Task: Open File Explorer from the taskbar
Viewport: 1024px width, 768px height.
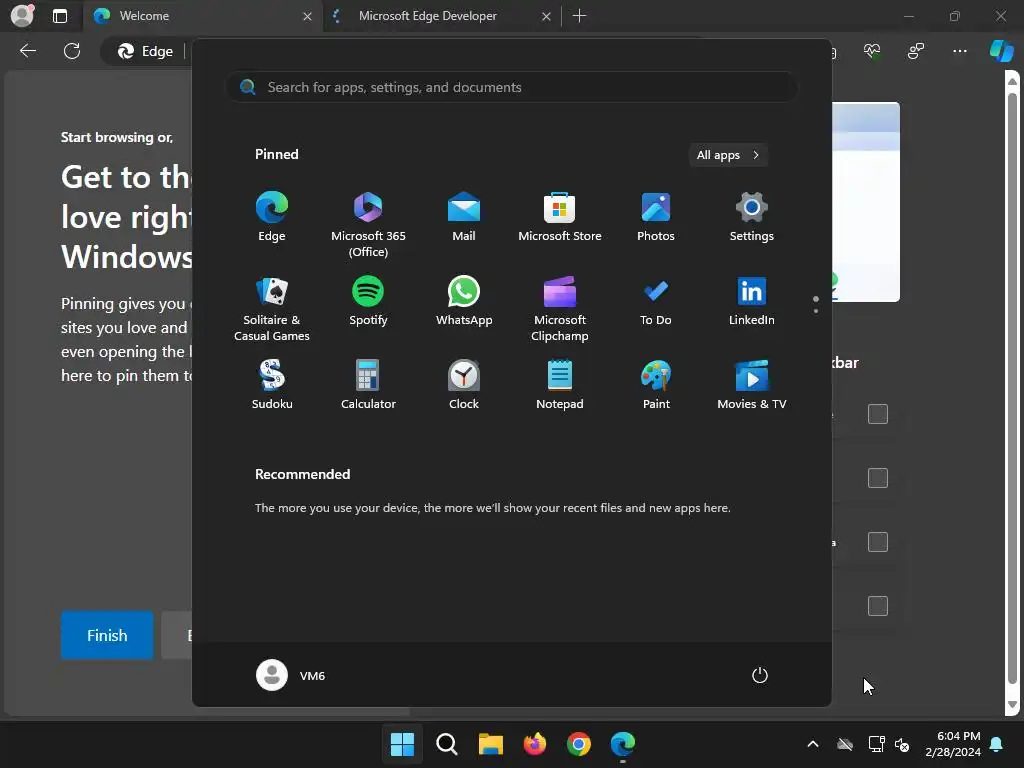Action: coord(490,744)
